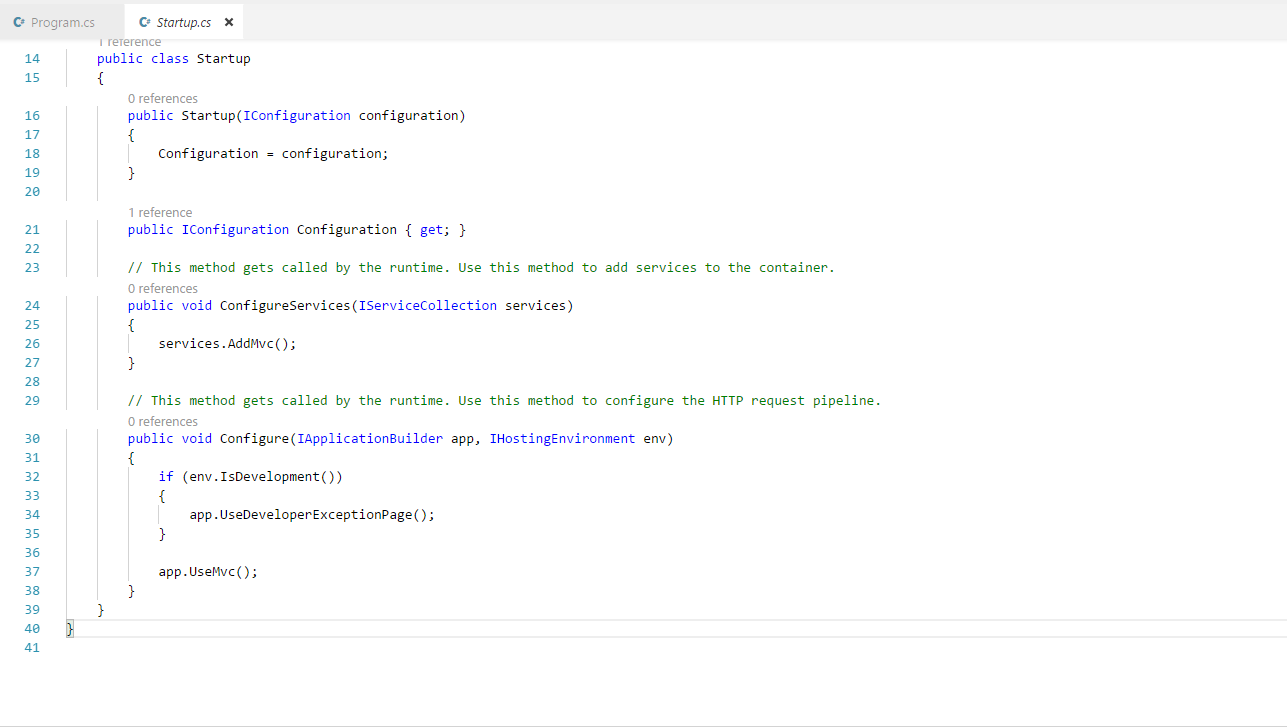Switch to the Program.cs tab
Viewport: 1287px width, 727px height.
point(62,22)
